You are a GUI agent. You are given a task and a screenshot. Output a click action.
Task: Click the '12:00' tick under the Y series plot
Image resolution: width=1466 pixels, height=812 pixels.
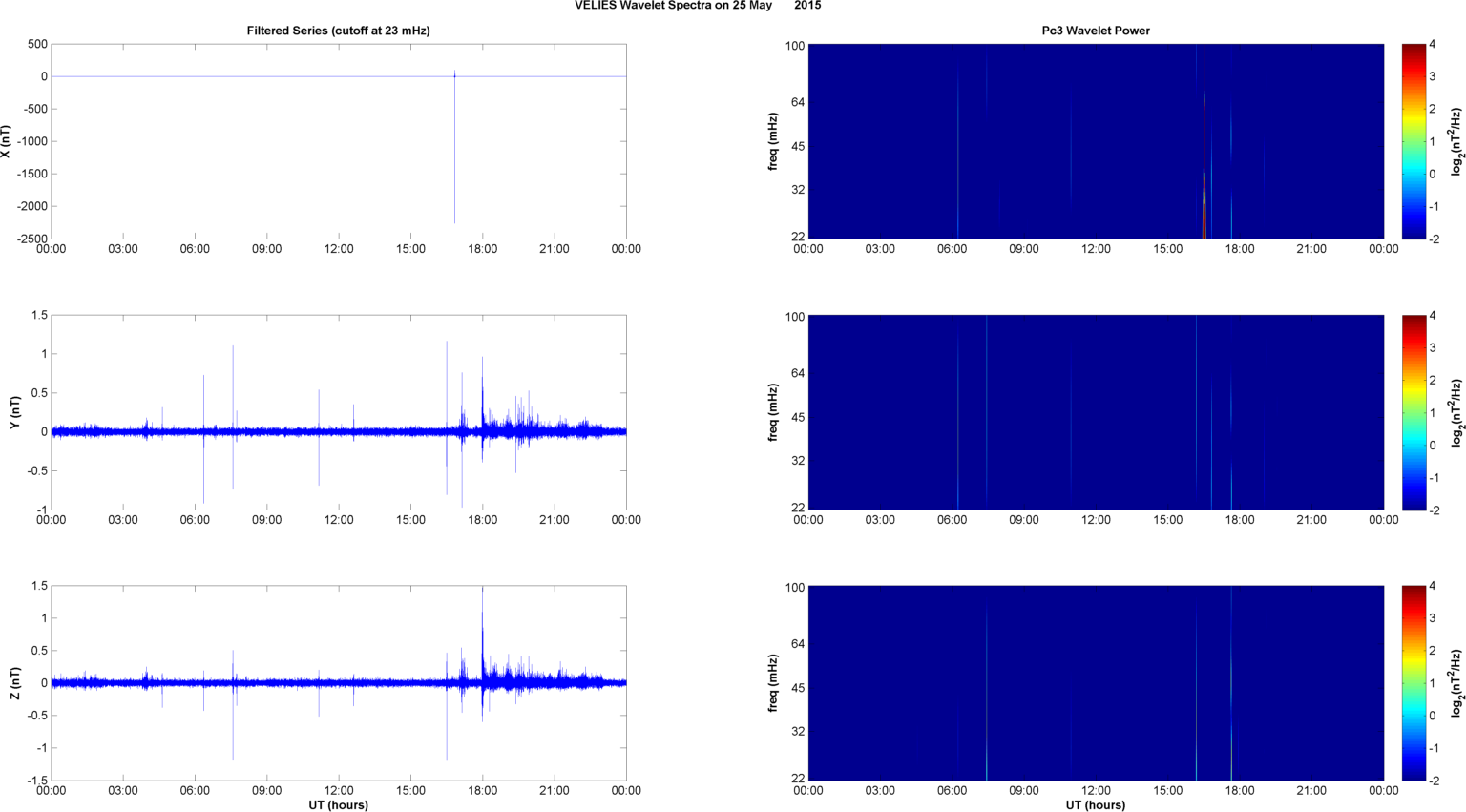[x=339, y=520]
